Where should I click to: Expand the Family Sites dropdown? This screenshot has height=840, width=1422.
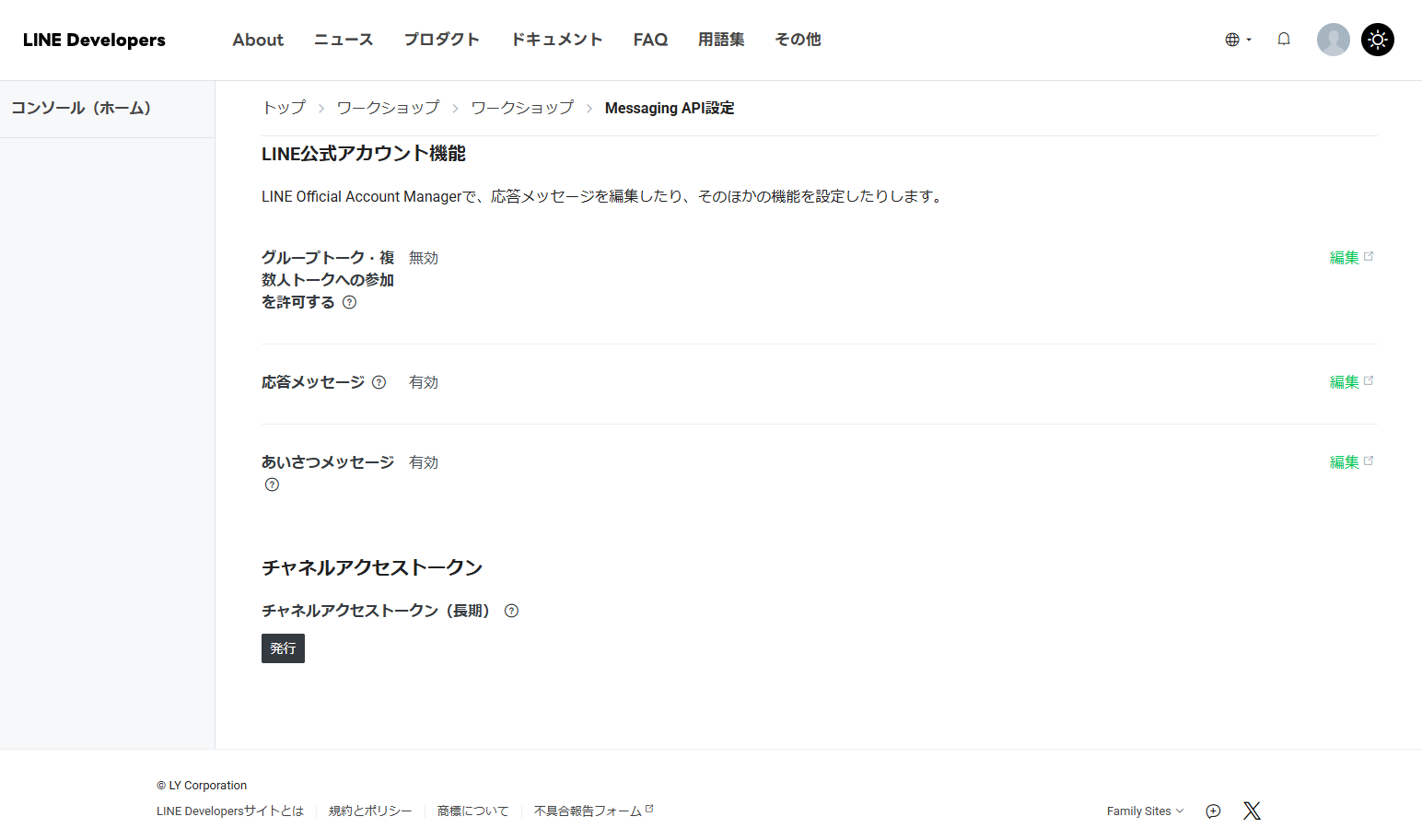(1144, 811)
